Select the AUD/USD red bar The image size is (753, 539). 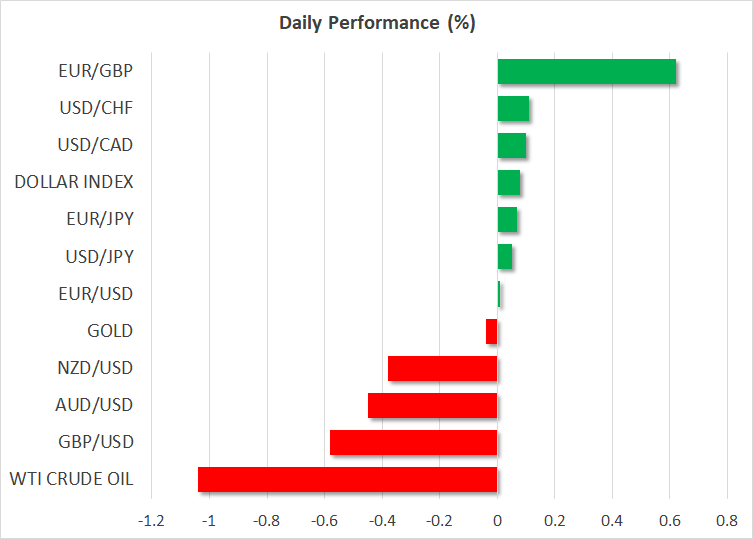tap(432, 405)
